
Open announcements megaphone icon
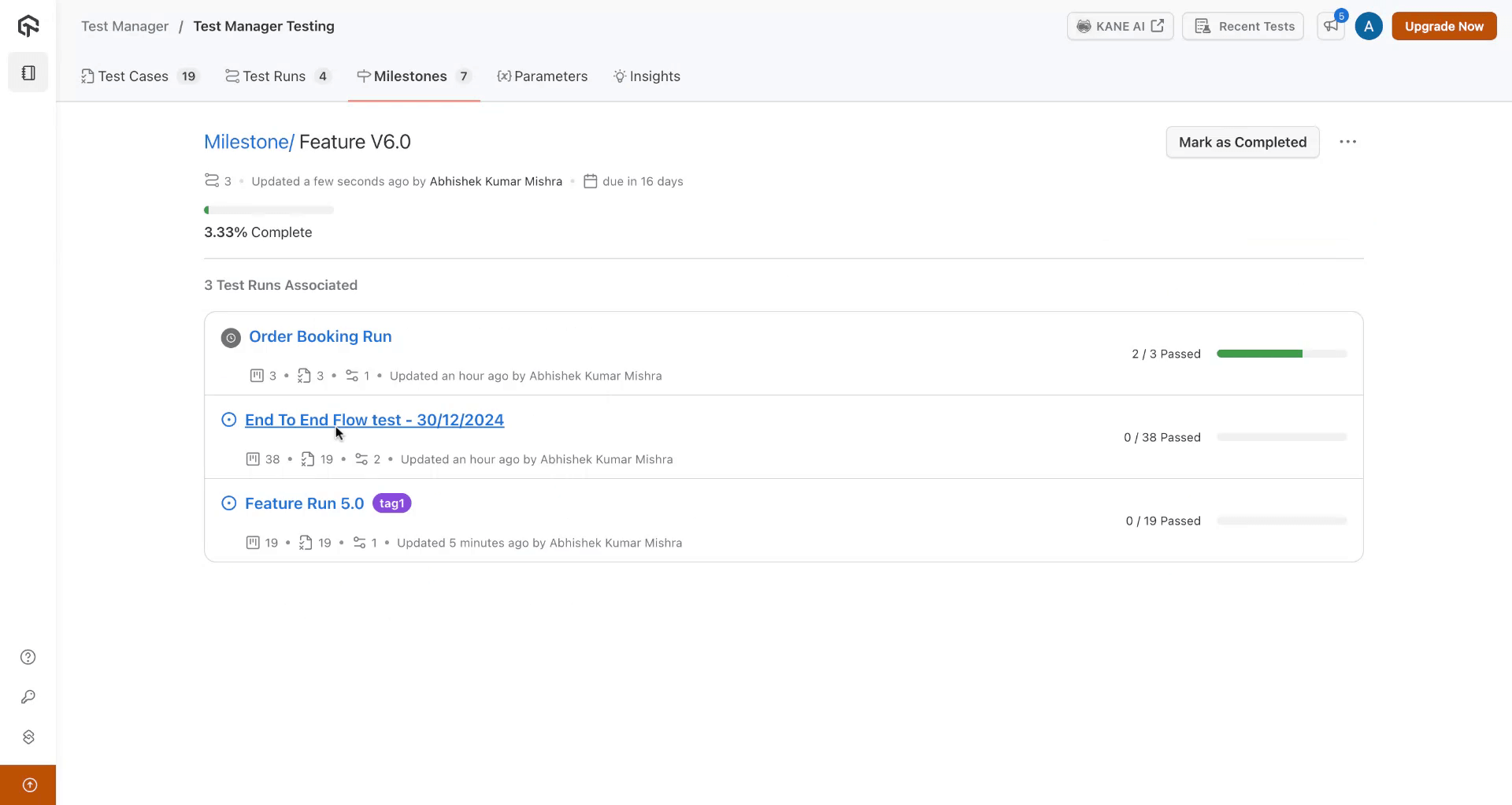click(x=1331, y=26)
